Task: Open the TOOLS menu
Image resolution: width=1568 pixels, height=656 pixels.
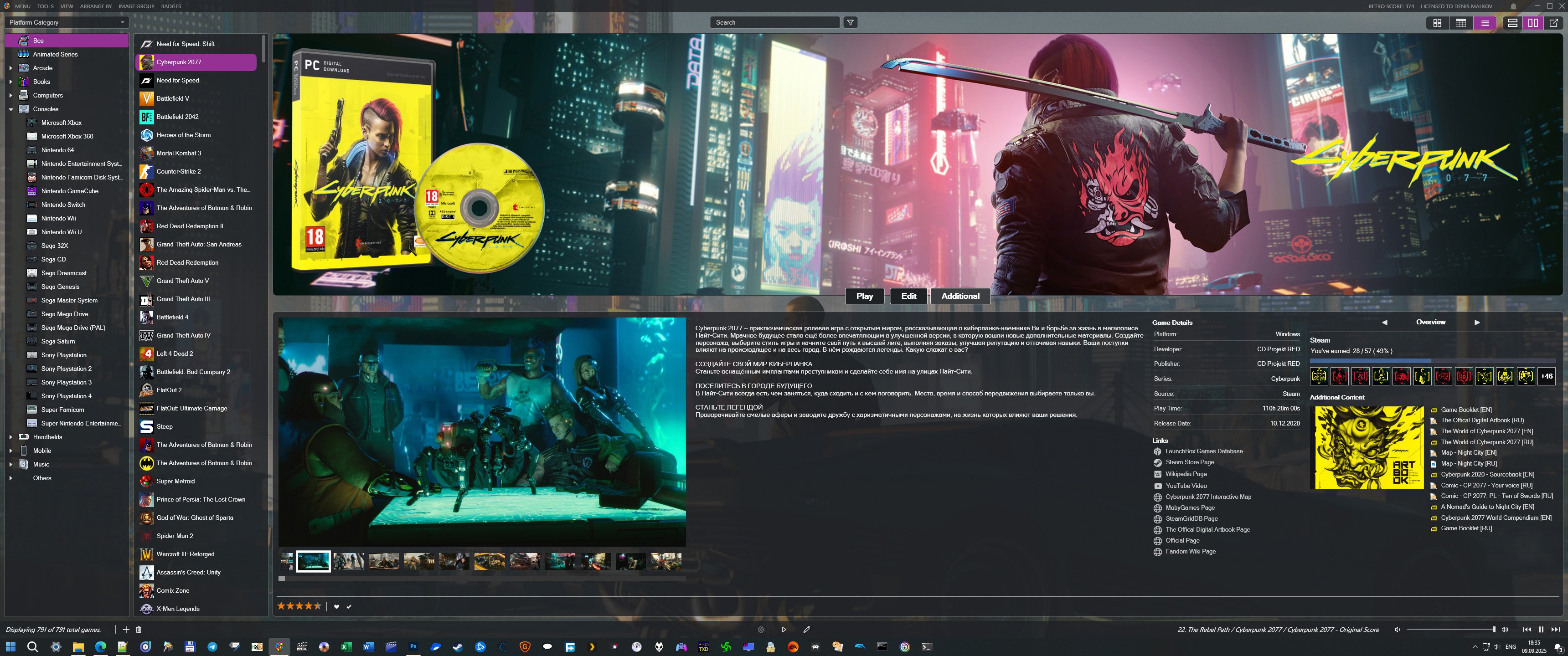Action: coord(45,6)
